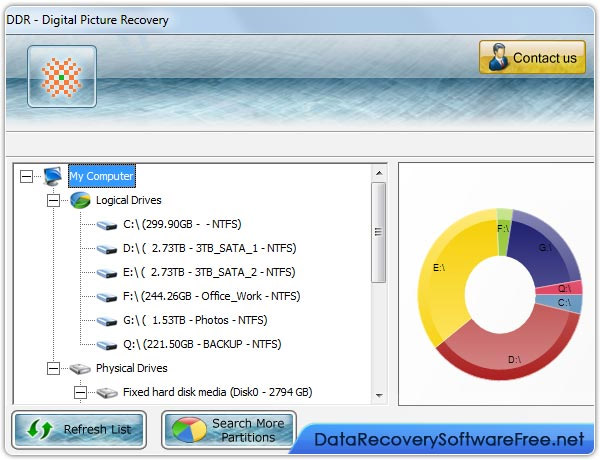600x460 pixels.
Task: Click the drive icon beside D:\ entry
Action: (x=107, y=249)
